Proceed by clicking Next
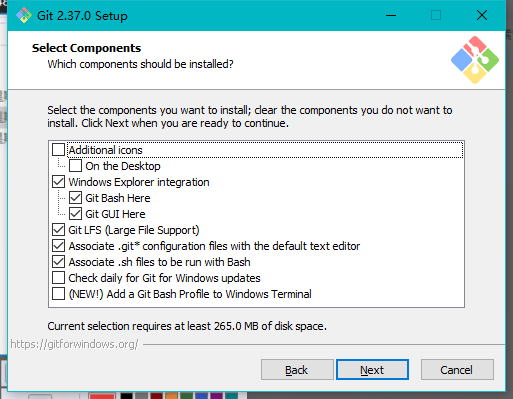Viewport: 513px width, 399px height. point(372,370)
